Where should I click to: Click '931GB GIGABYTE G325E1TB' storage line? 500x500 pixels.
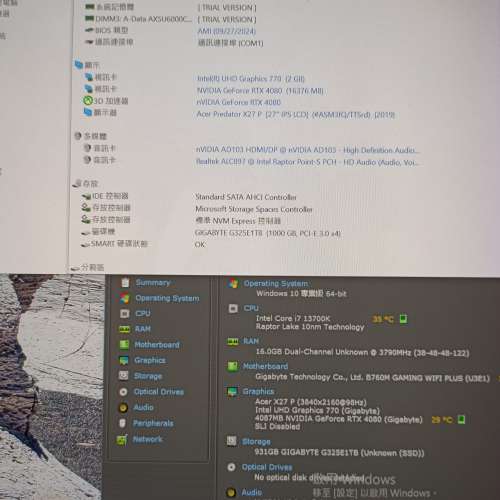point(339,452)
